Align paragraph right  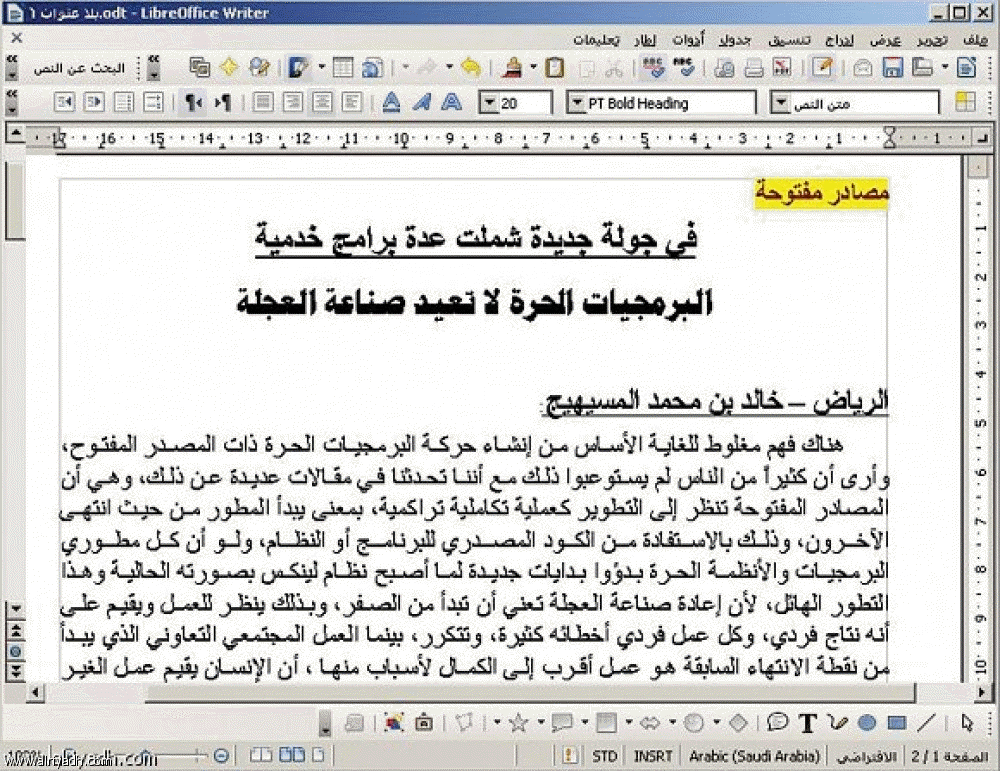(x=293, y=103)
